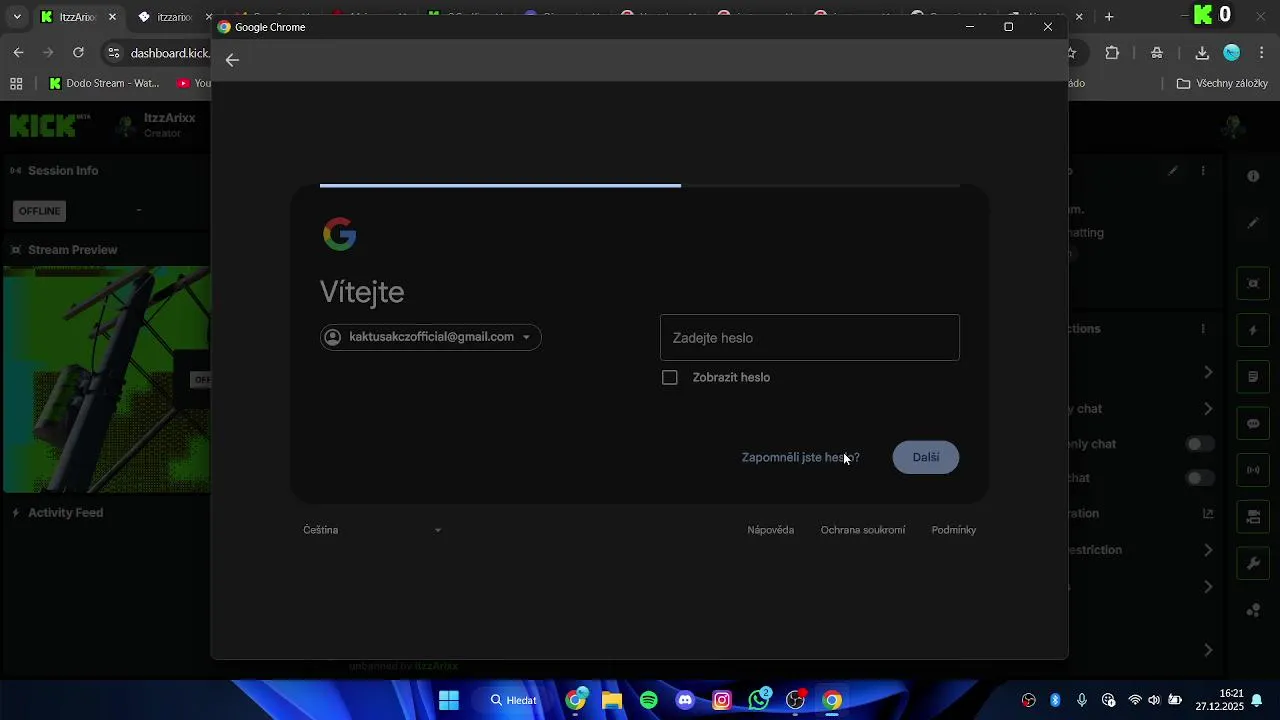Screen dimensions: 1280x720
Task: Open File Explorer from the taskbar
Action: pyautogui.click(x=612, y=700)
